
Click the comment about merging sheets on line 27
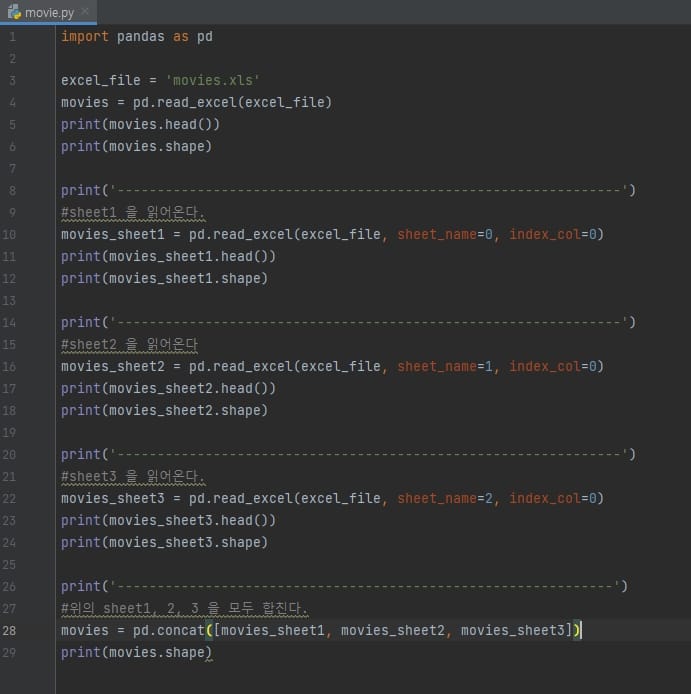184,609
